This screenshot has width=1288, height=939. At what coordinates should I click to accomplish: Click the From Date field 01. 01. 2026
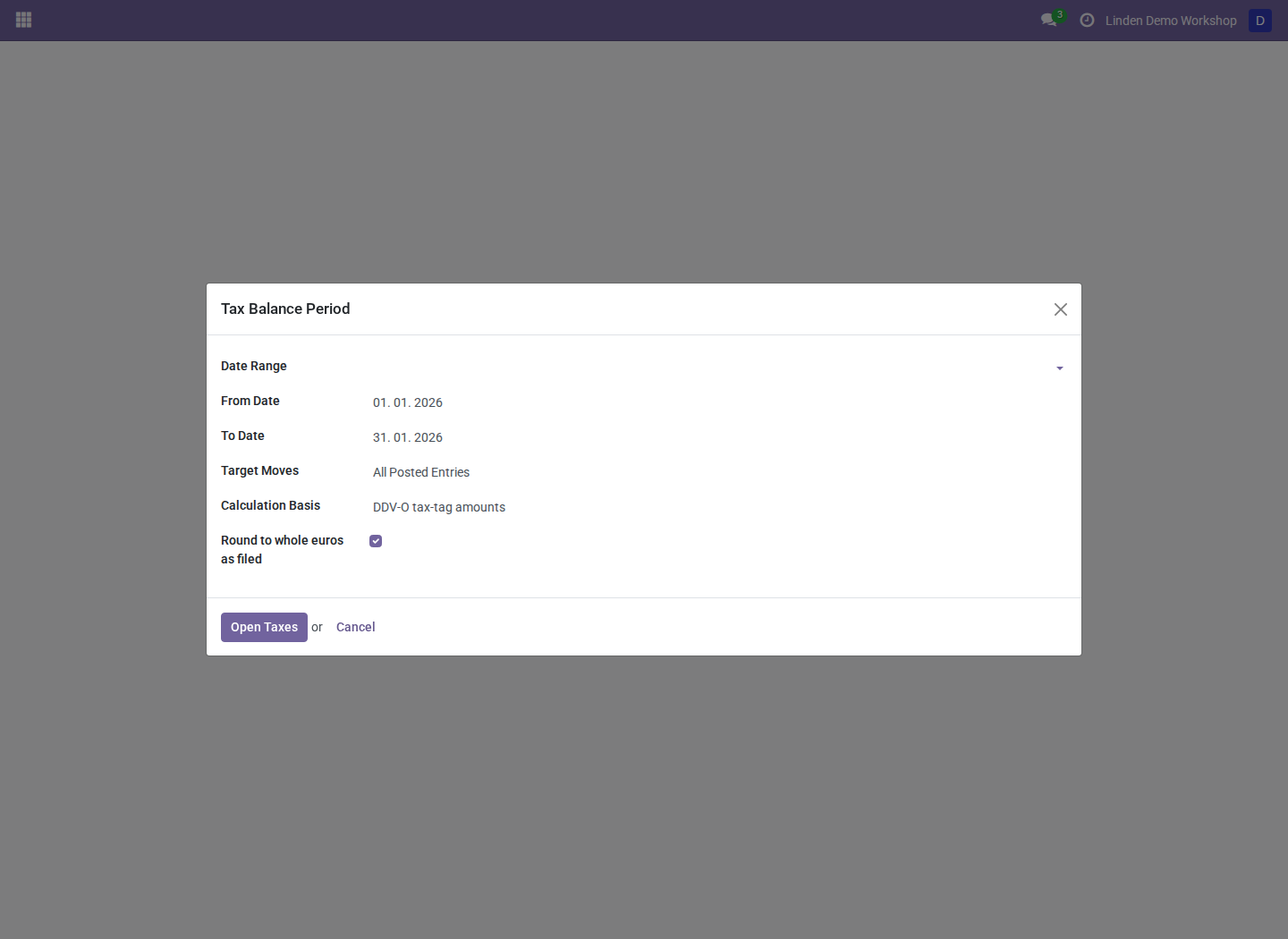coord(718,402)
